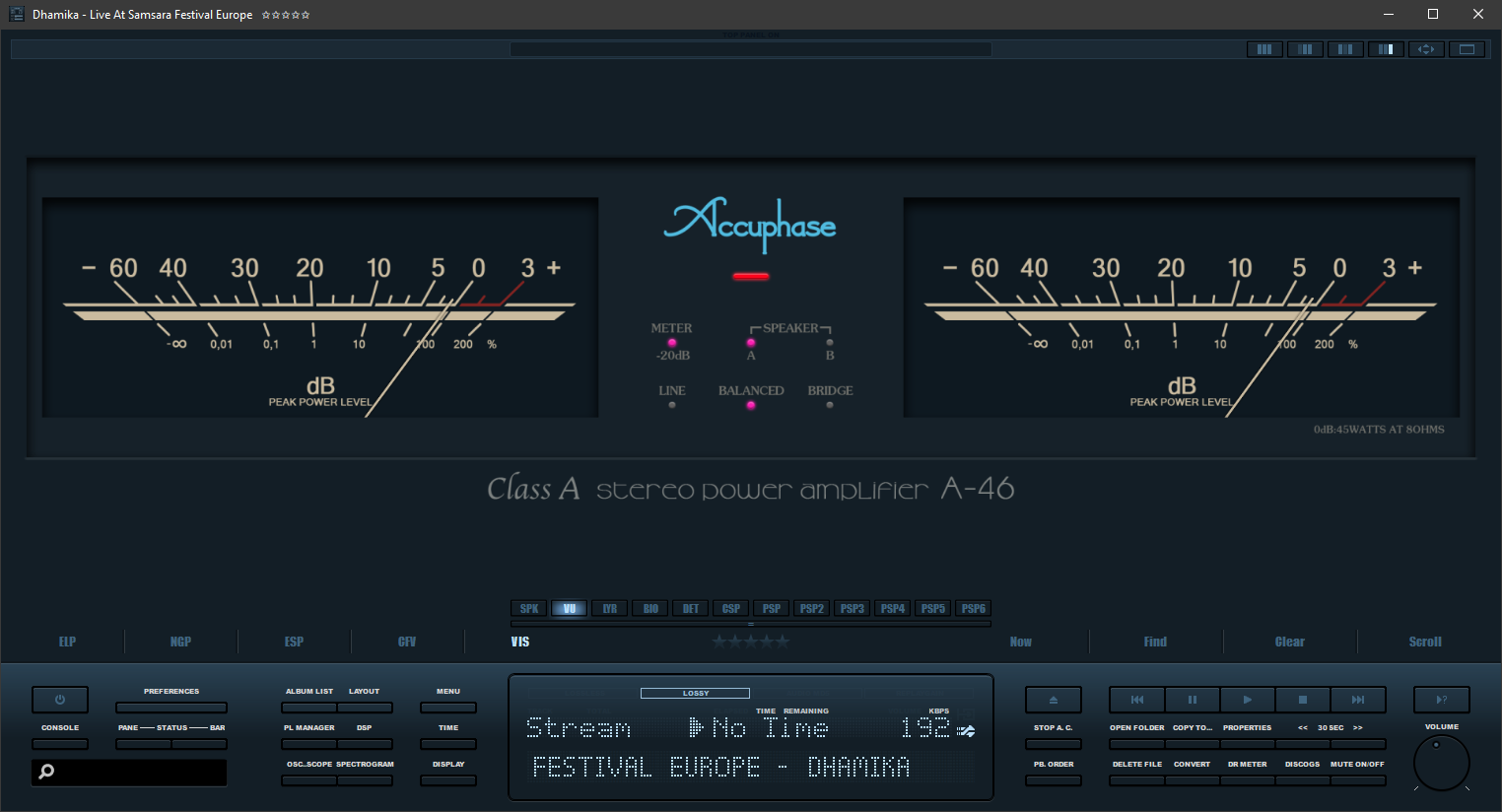
Task: Open the TIME display options
Action: pyautogui.click(x=448, y=744)
